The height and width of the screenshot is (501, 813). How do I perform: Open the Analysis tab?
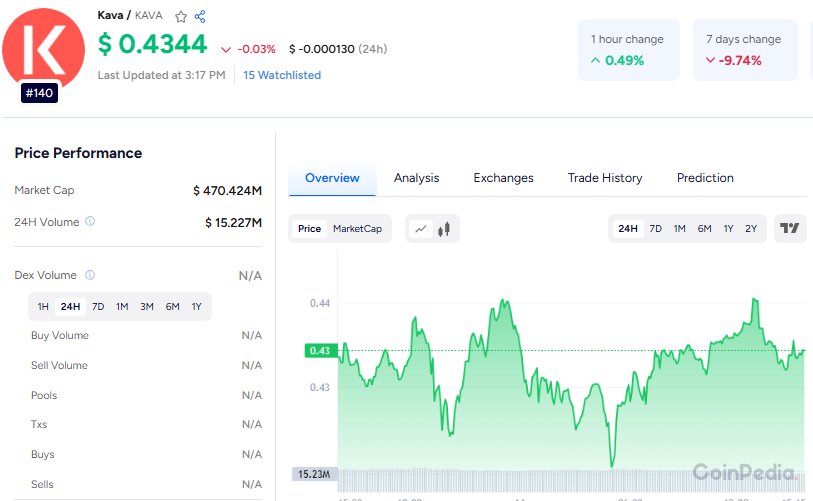pos(416,178)
